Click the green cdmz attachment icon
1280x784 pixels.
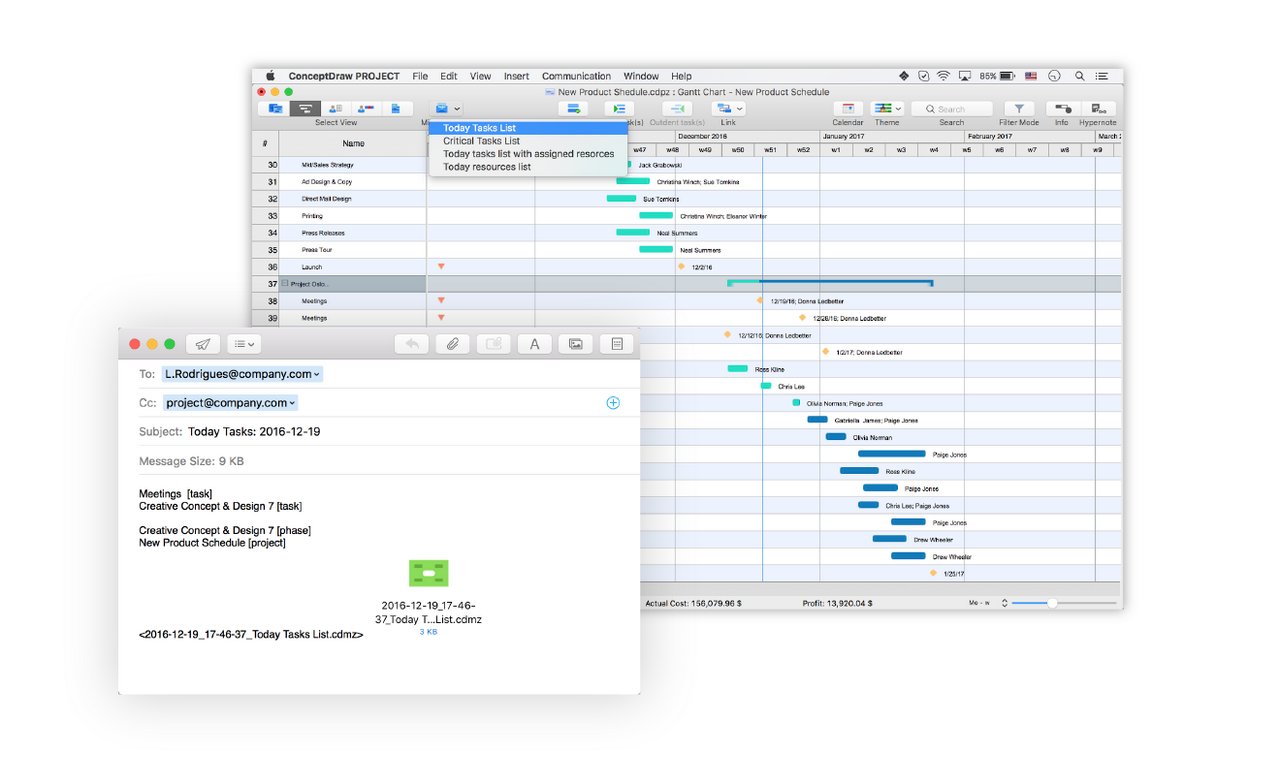429,573
